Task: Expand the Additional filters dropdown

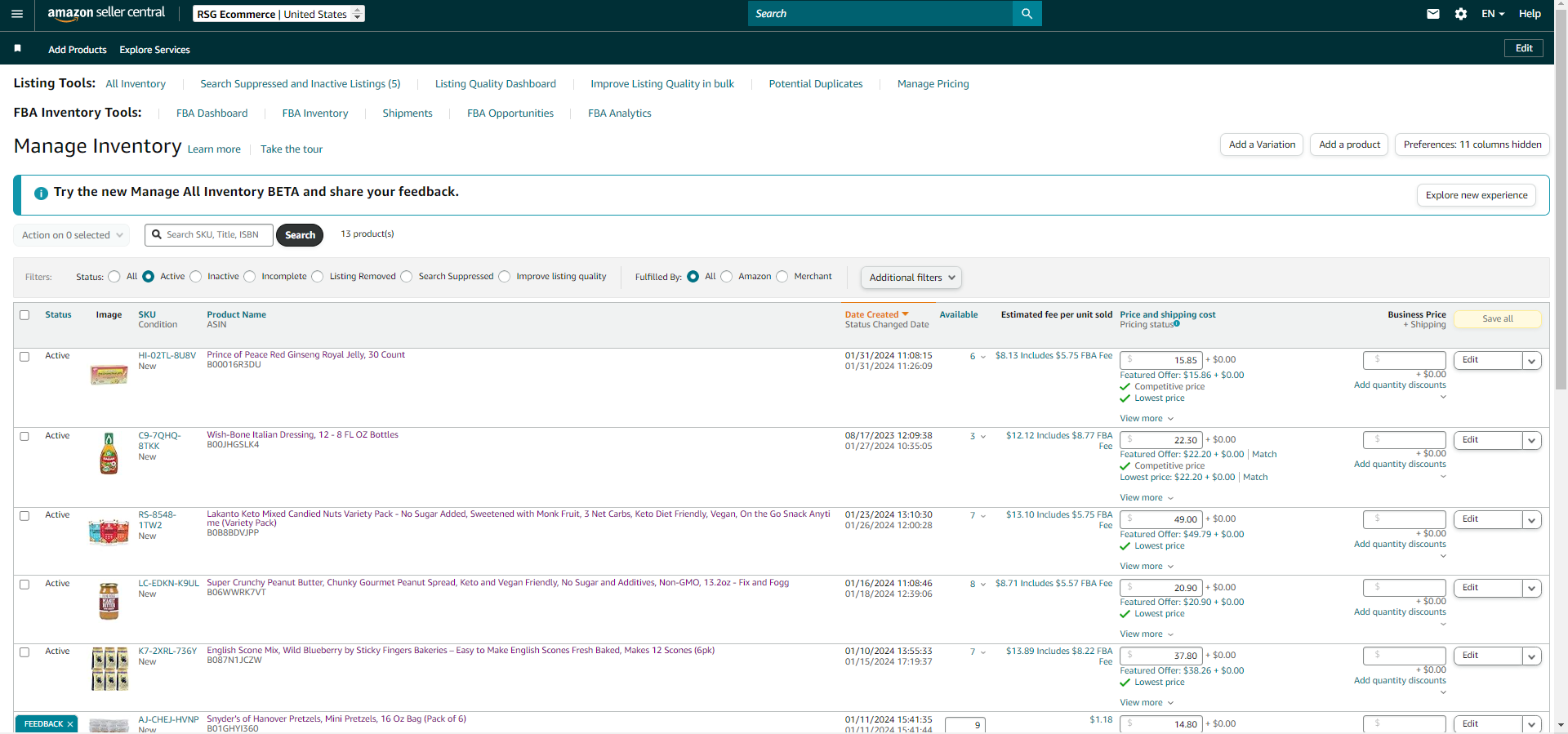Action: (x=911, y=278)
